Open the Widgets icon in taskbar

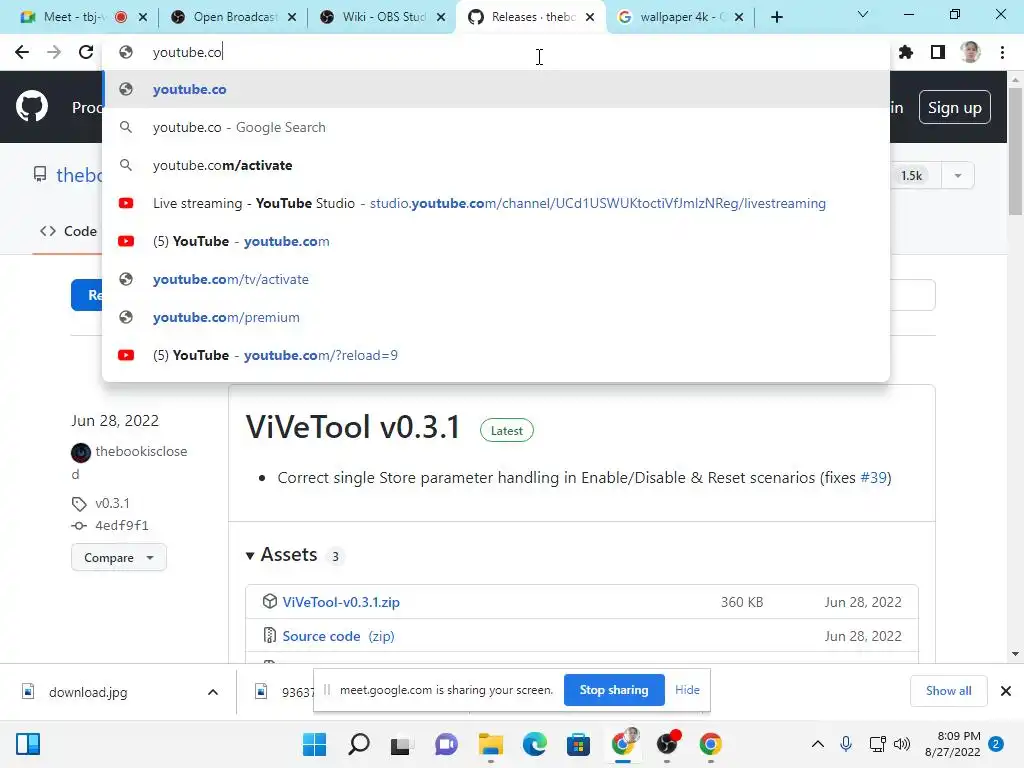[x=28, y=744]
